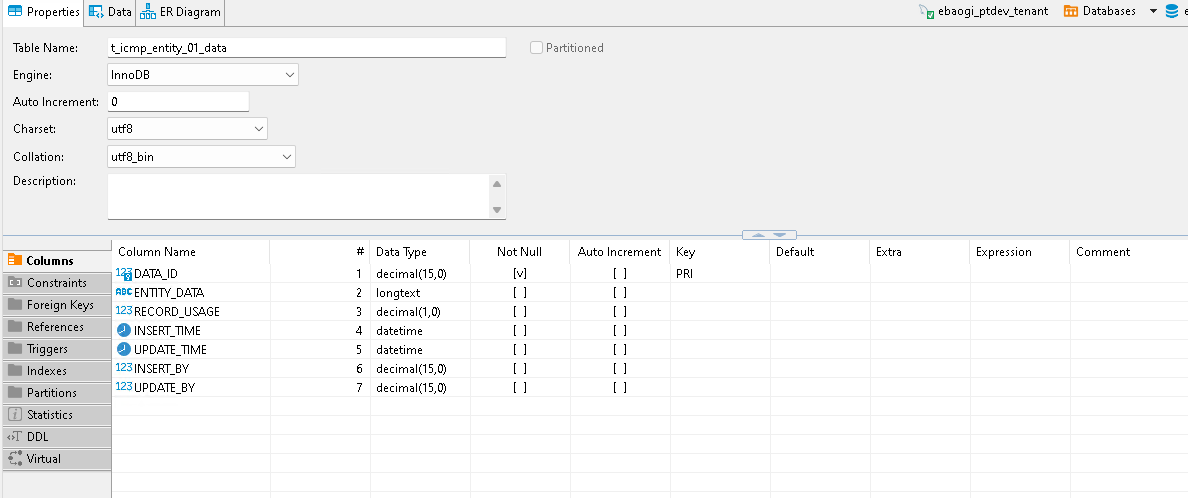
Task: Click the Description text area
Action: click(300, 196)
